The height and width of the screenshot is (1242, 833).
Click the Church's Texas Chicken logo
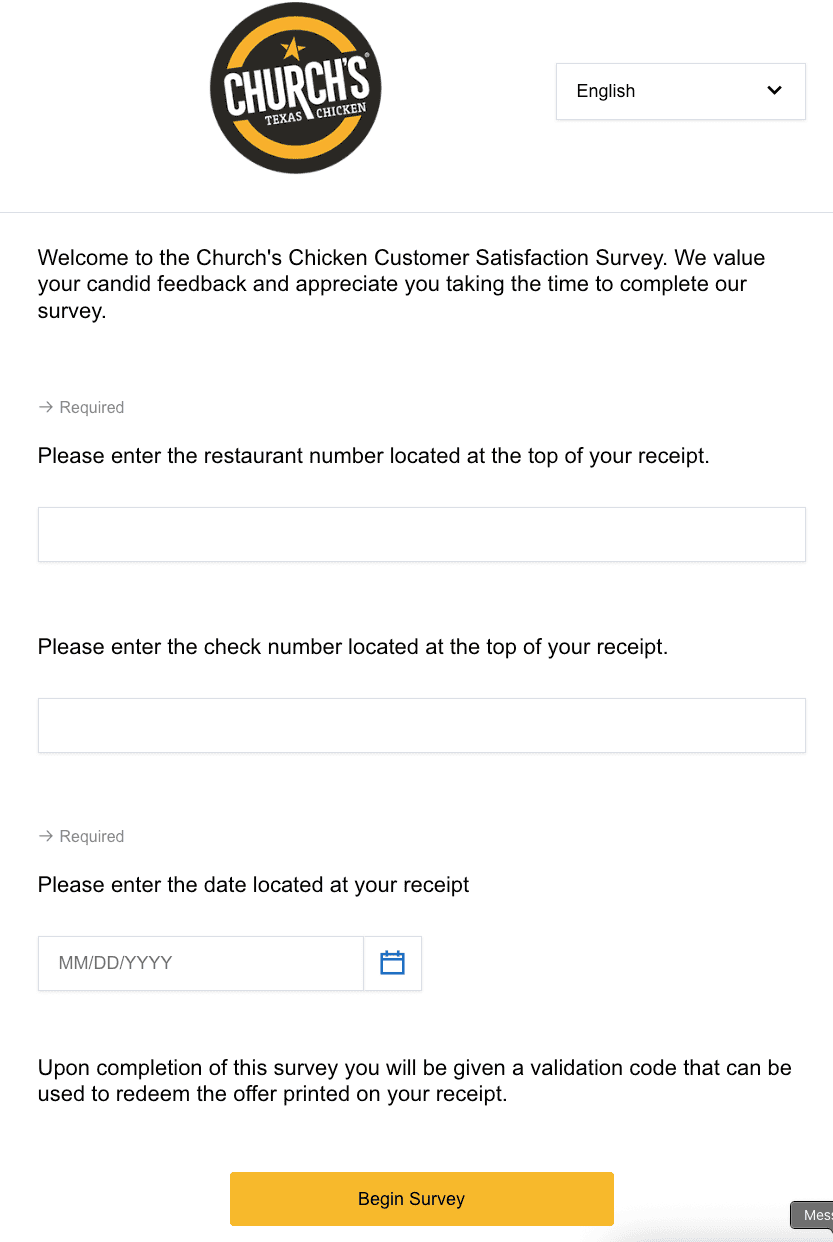(296, 90)
